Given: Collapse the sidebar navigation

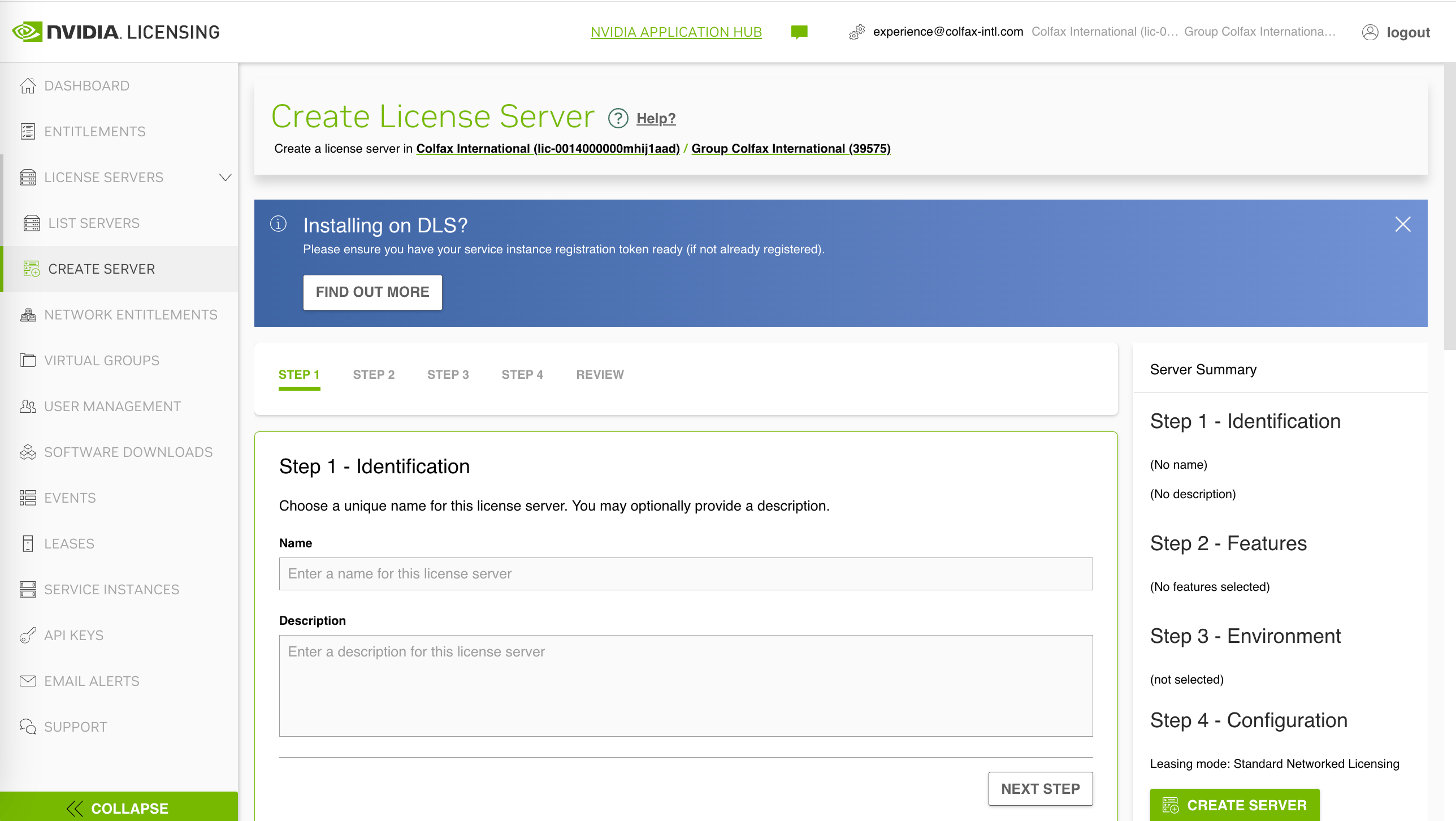Looking at the screenshot, I should 119,807.
